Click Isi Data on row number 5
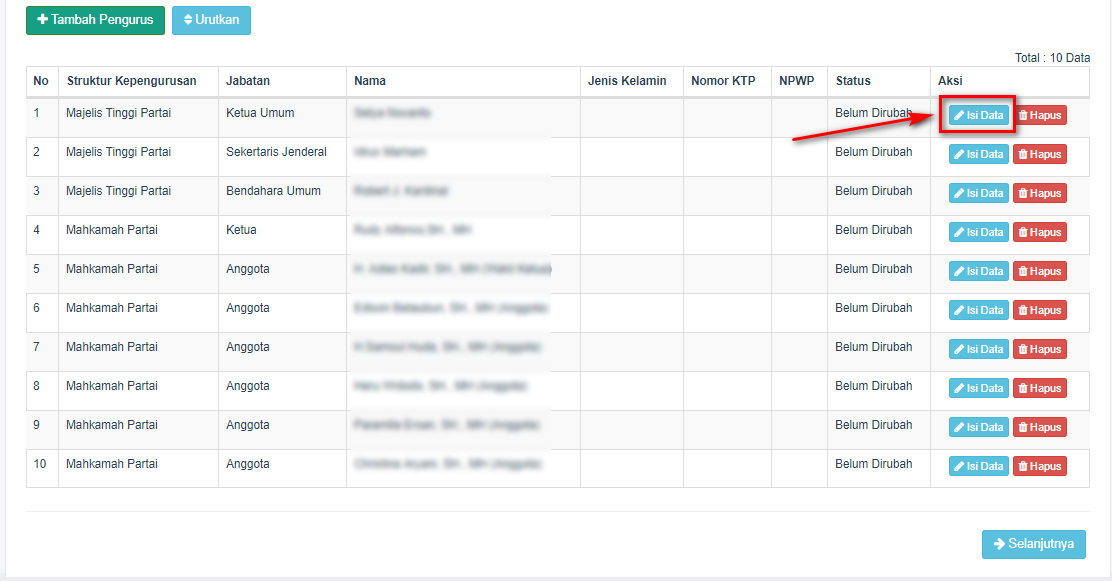 click(979, 271)
